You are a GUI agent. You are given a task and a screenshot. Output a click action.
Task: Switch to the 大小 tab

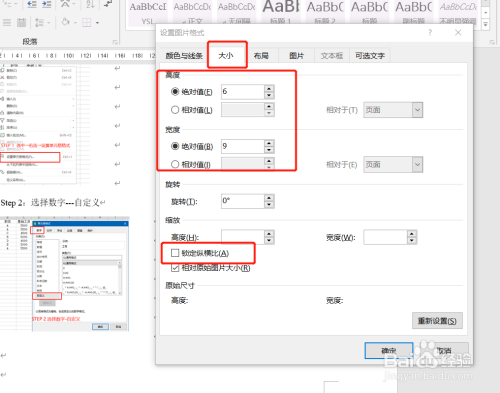226,55
